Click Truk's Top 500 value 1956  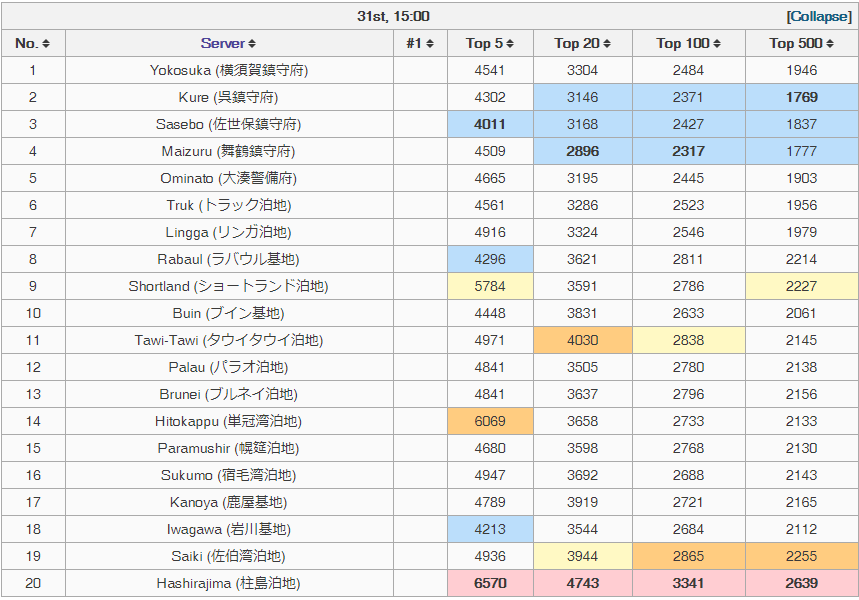click(801, 205)
